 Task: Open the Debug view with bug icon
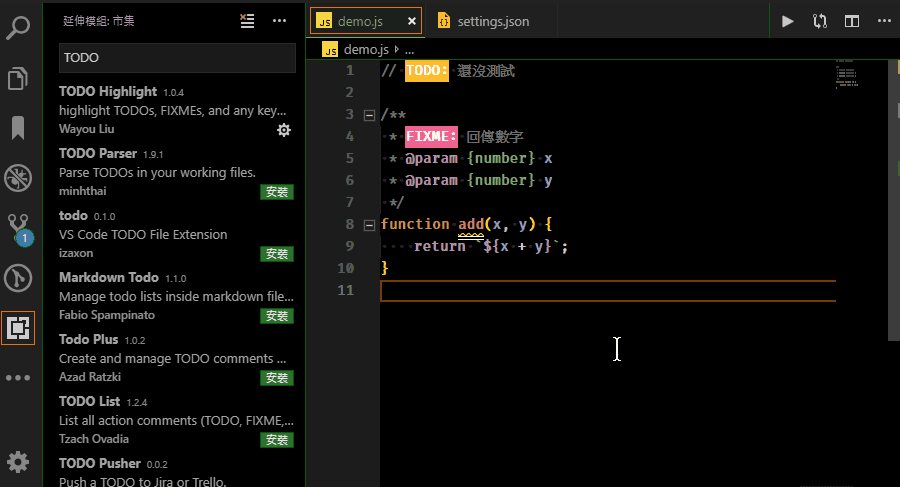pos(18,178)
